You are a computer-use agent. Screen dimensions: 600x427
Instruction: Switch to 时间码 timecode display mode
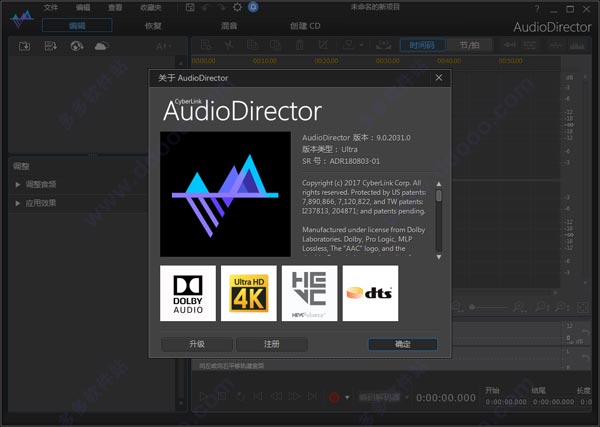coord(423,45)
